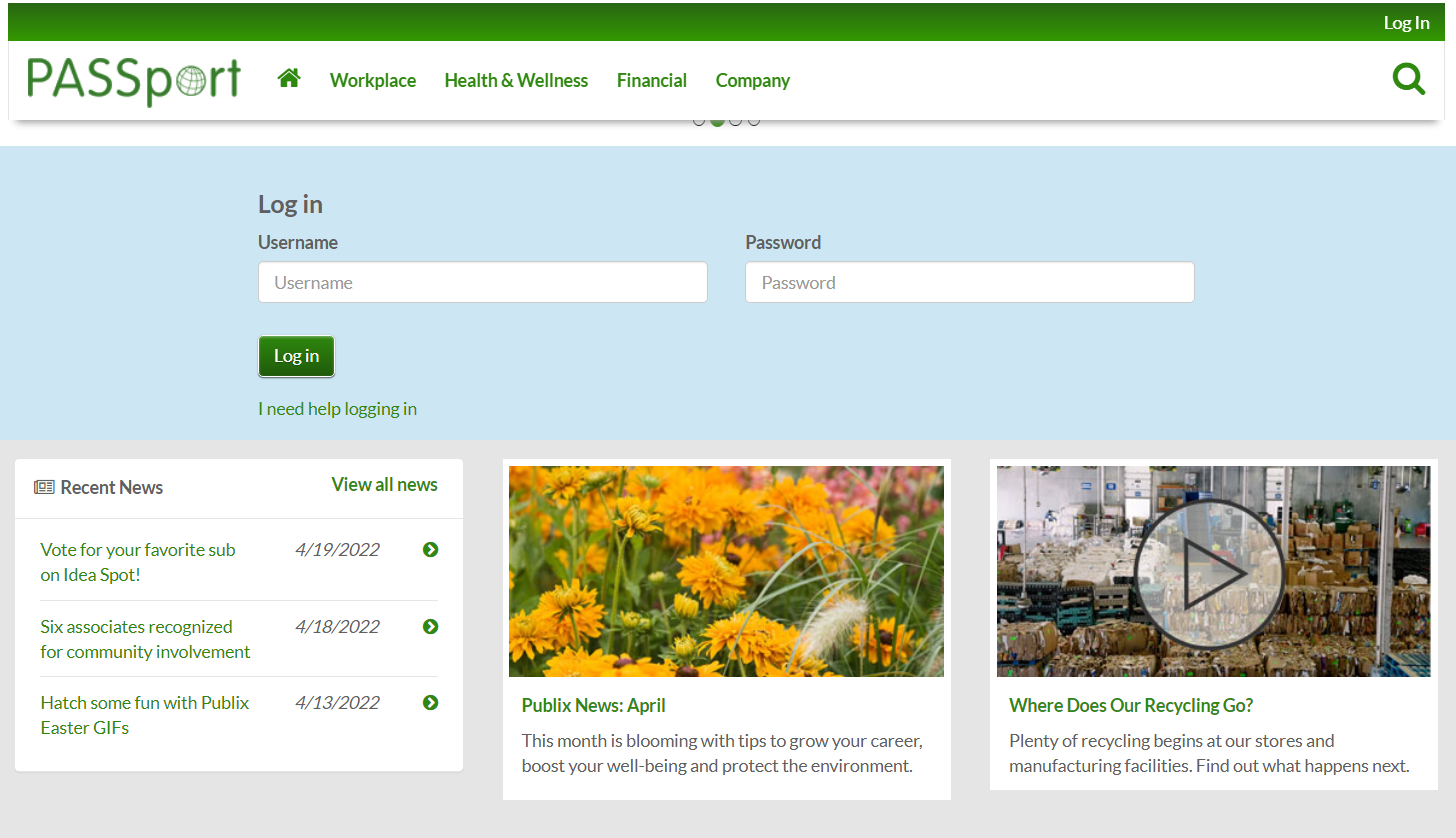
Task: Click the Username input field
Action: [483, 282]
